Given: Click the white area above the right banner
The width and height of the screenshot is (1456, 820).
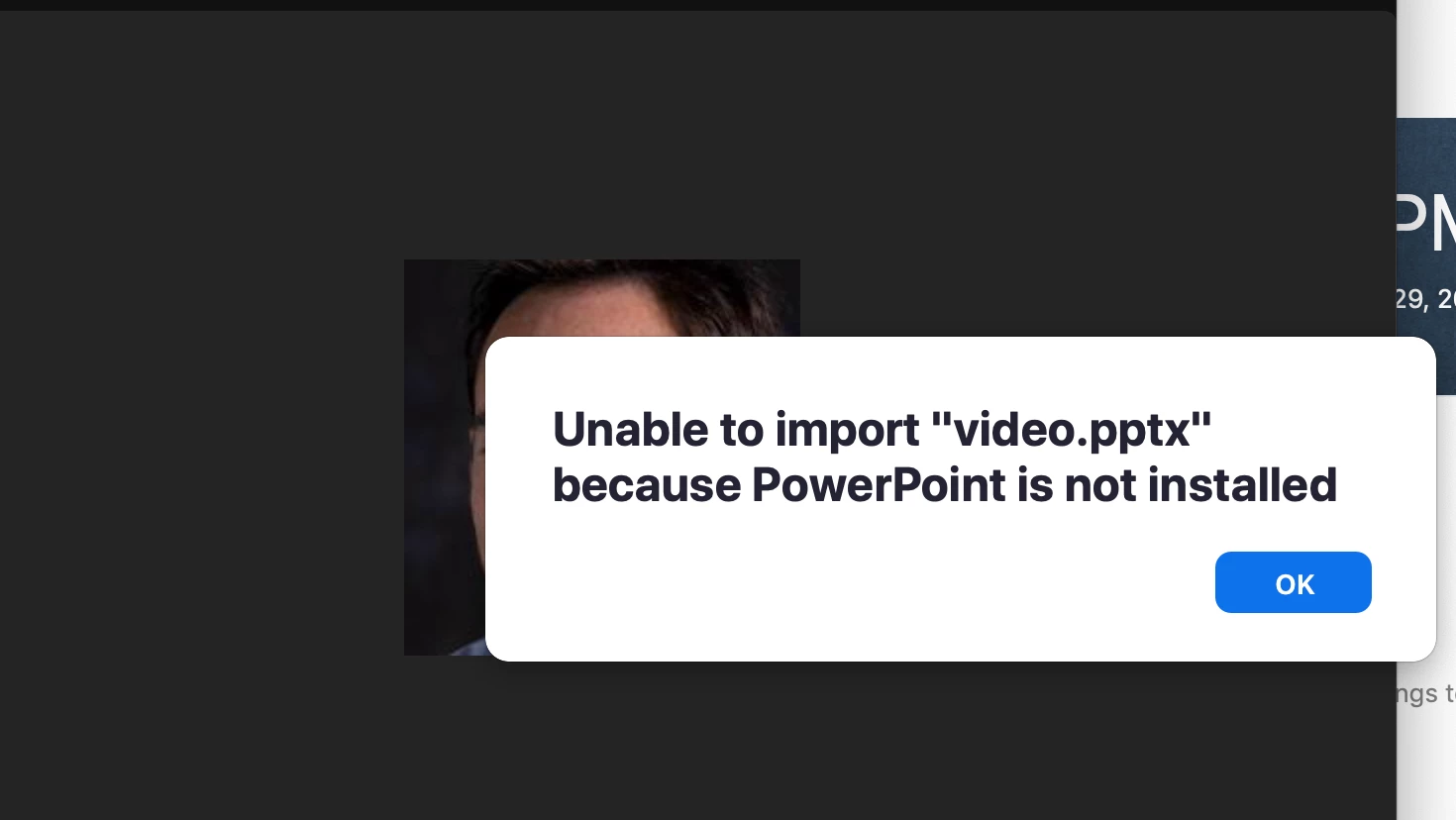Looking at the screenshot, I should coord(1426,59).
